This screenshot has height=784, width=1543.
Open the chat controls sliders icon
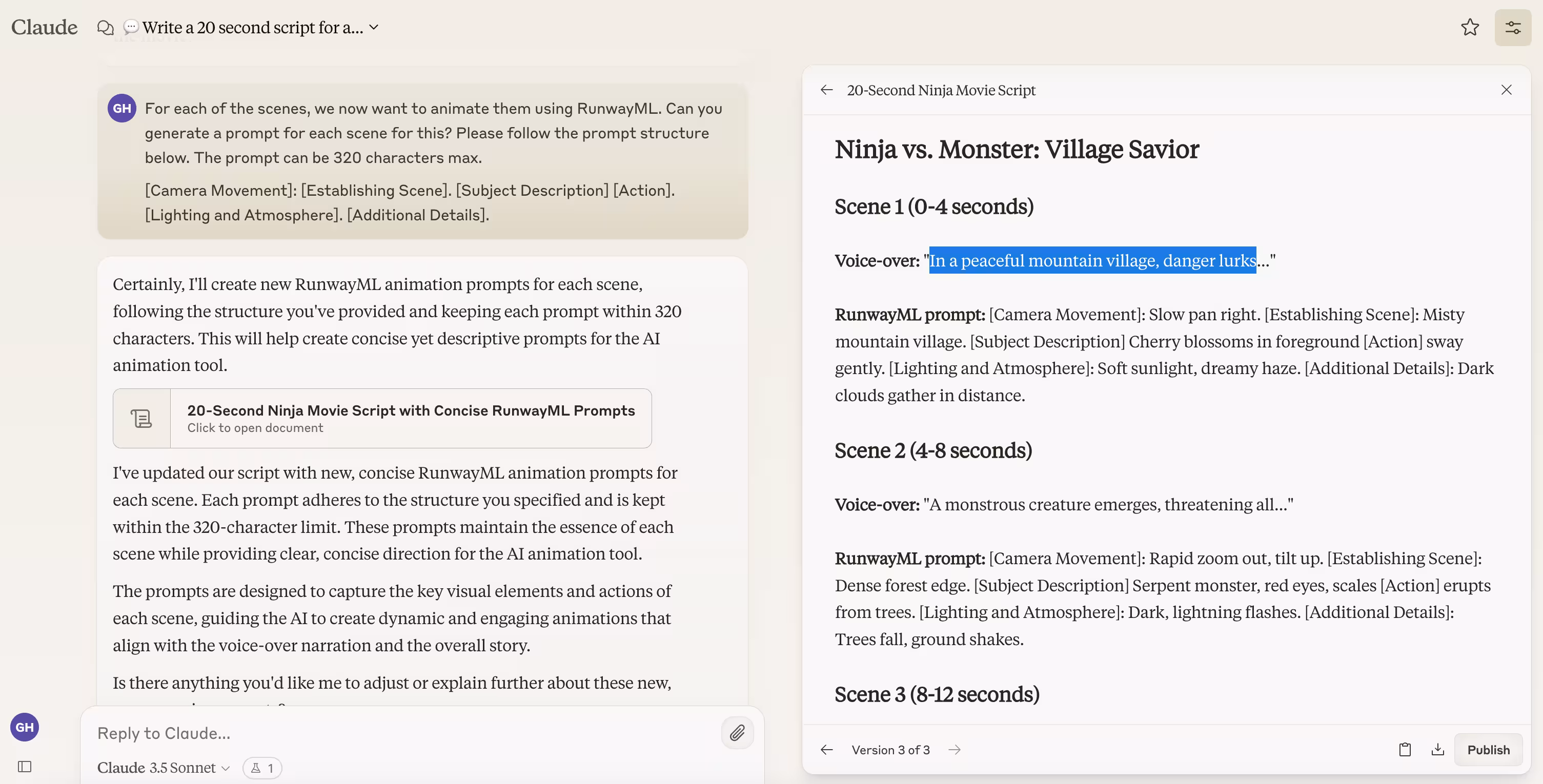click(1512, 28)
